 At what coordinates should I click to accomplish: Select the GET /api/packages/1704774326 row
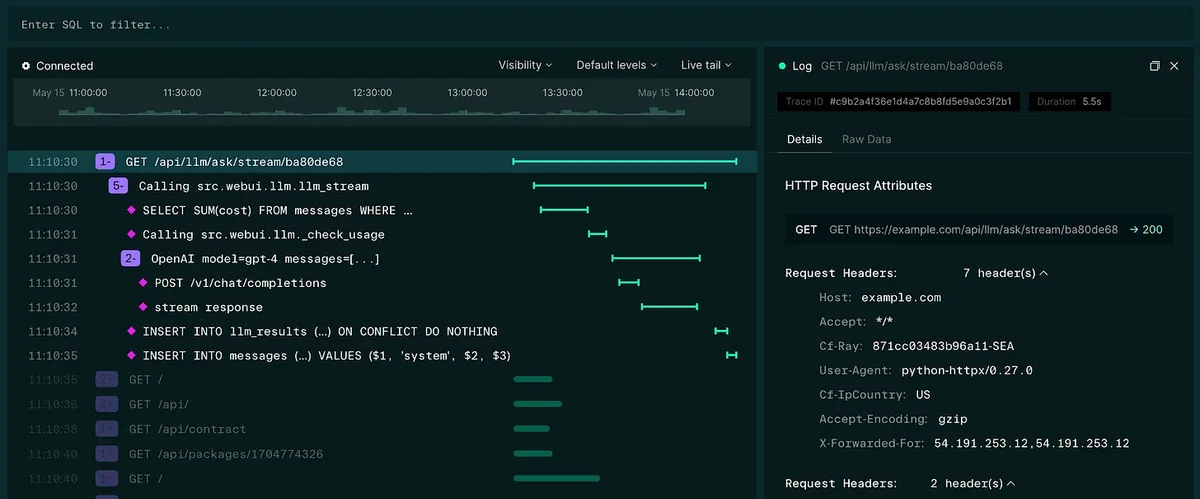[382, 454]
